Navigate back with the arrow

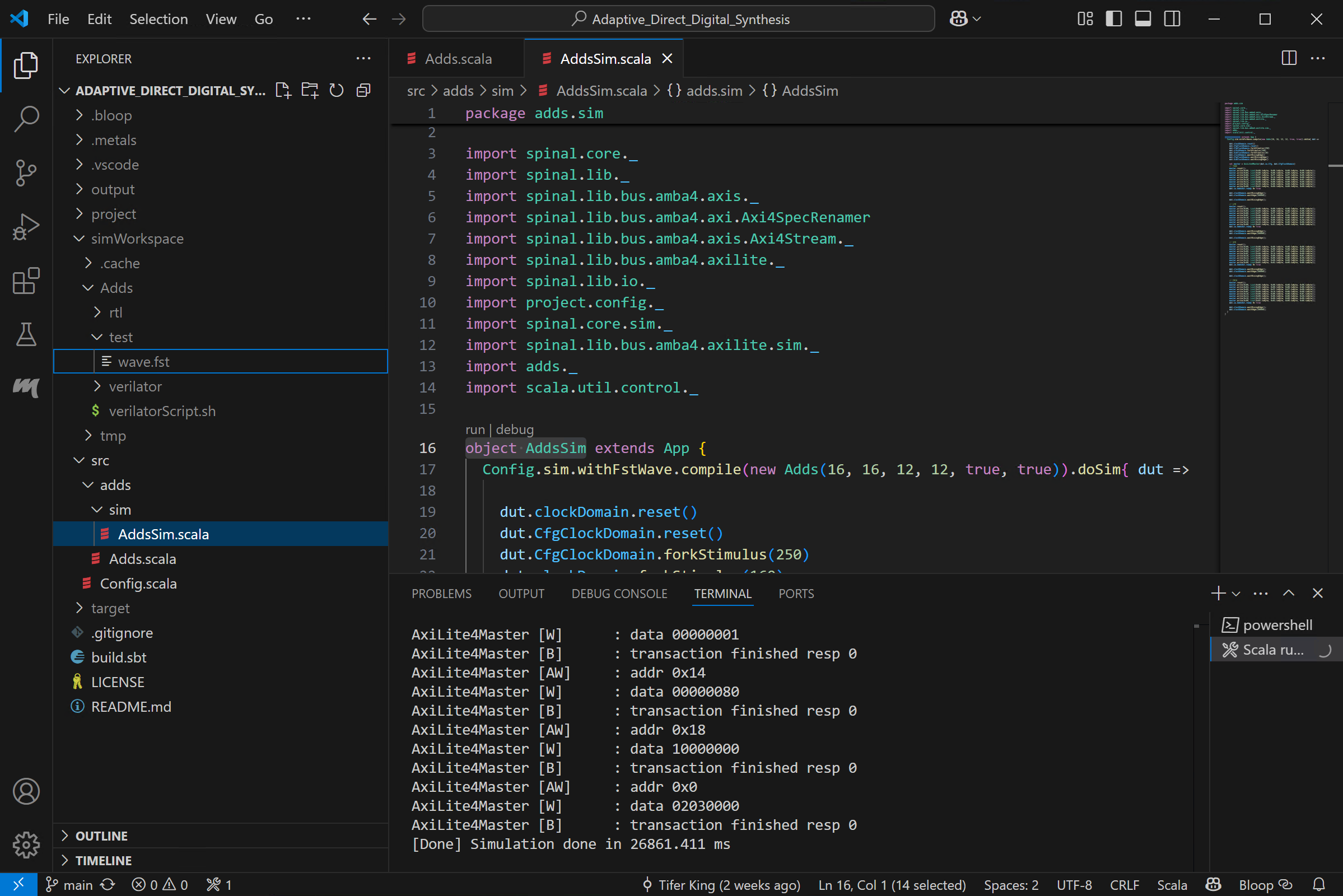coord(369,19)
